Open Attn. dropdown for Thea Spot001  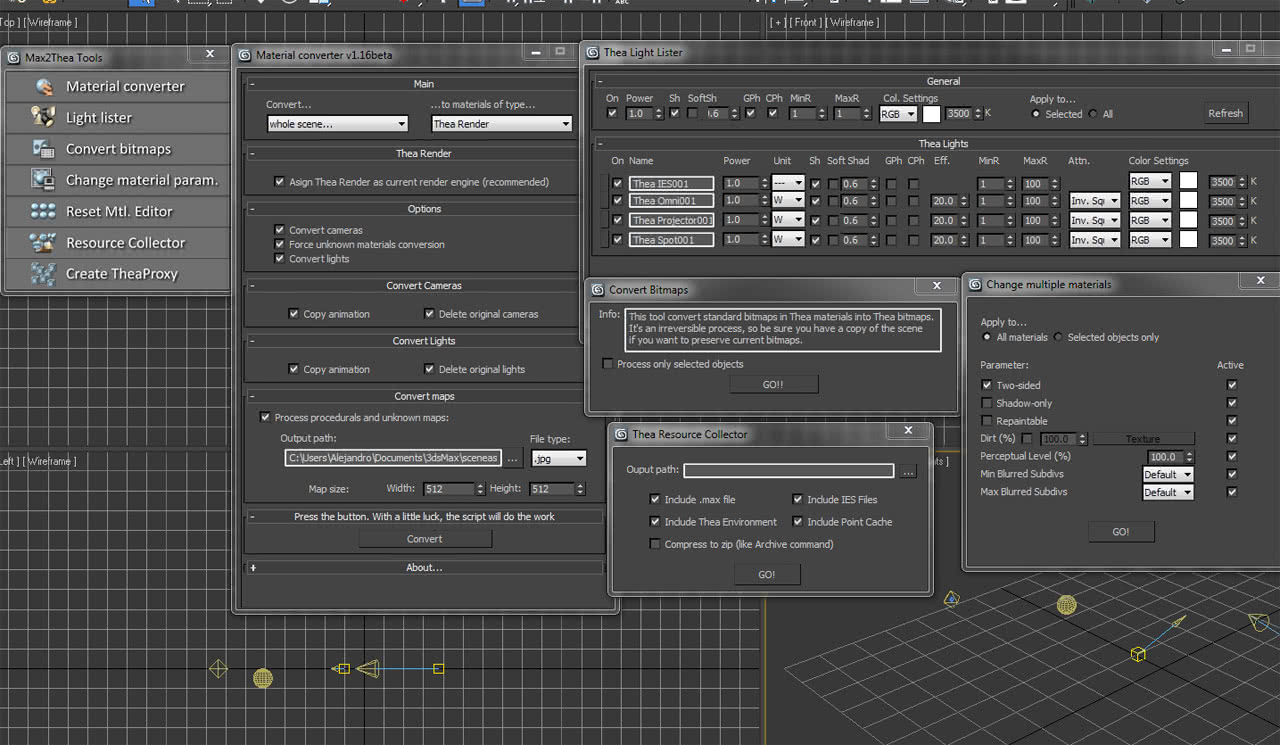pos(1094,240)
